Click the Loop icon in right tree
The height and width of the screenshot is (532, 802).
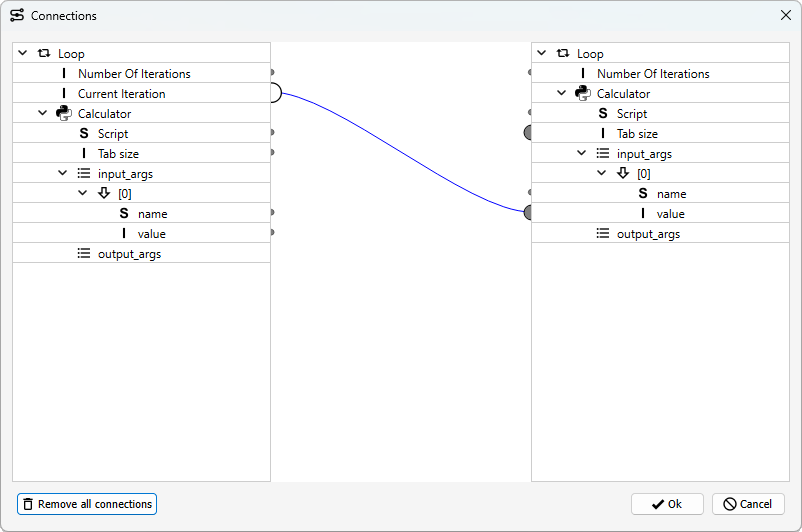[563, 53]
